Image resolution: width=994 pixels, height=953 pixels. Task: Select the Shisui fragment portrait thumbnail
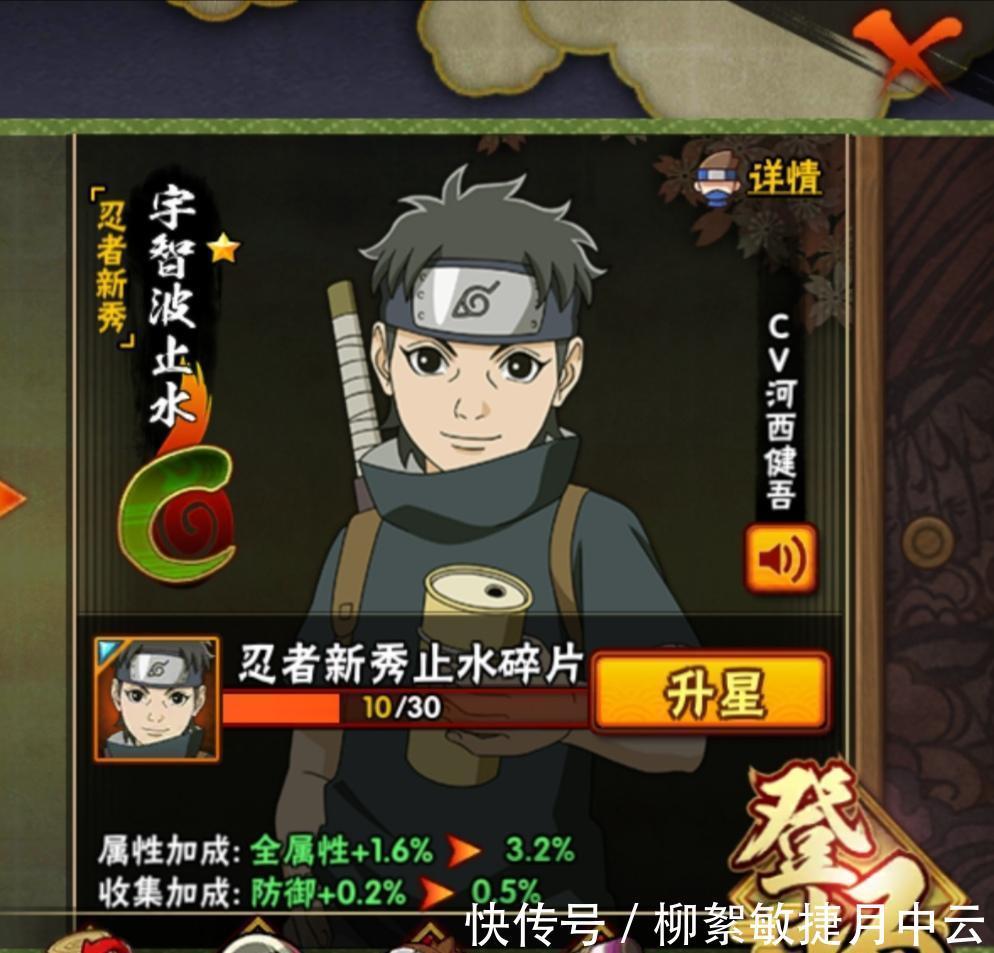pyautogui.click(x=157, y=699)
